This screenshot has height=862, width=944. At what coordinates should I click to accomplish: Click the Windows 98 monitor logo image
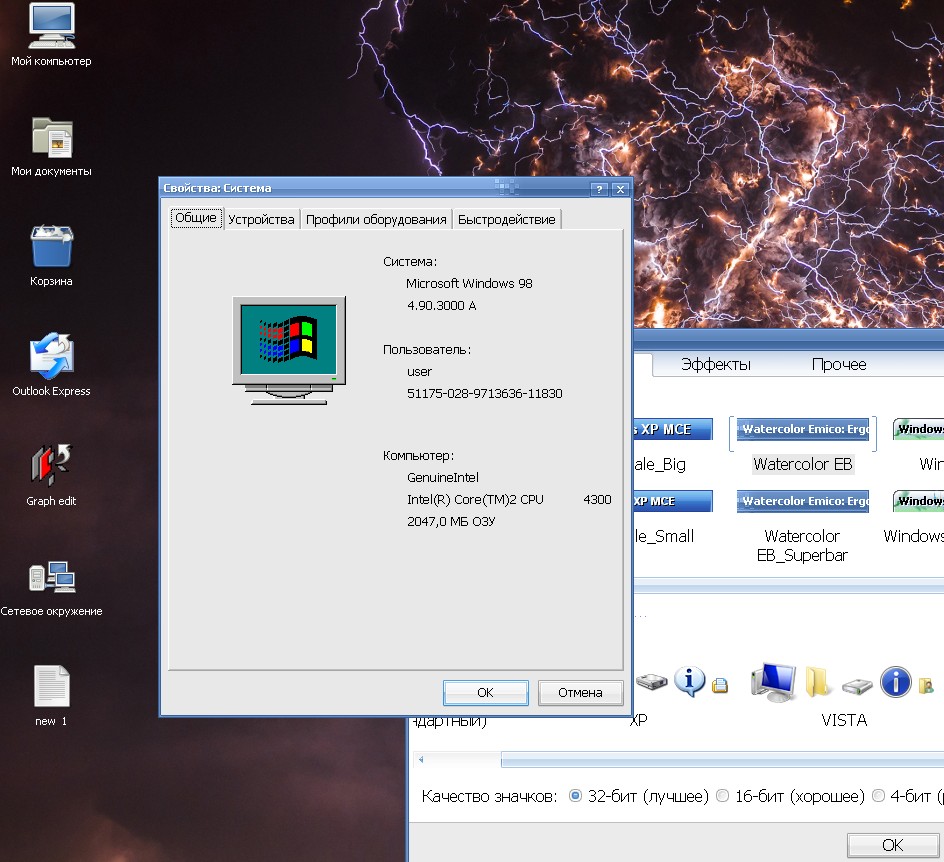coord(289,350)
